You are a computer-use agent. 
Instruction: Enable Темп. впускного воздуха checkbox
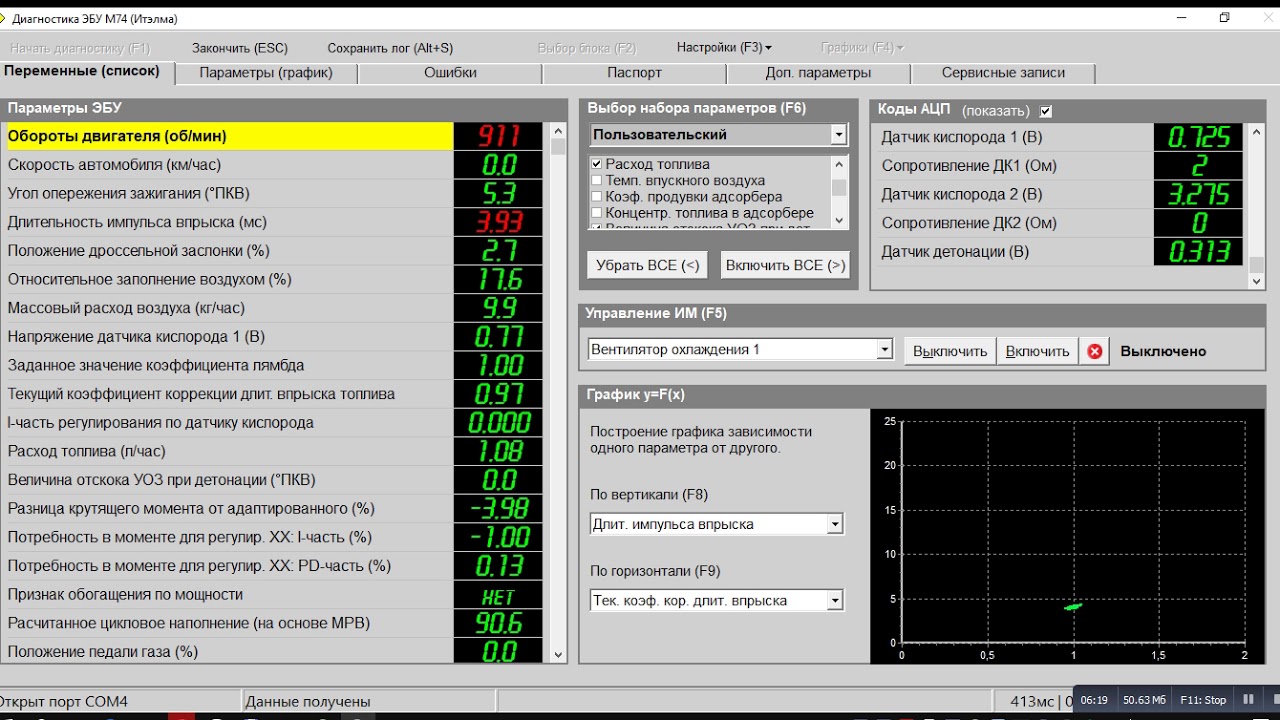[x=597, y=181]
